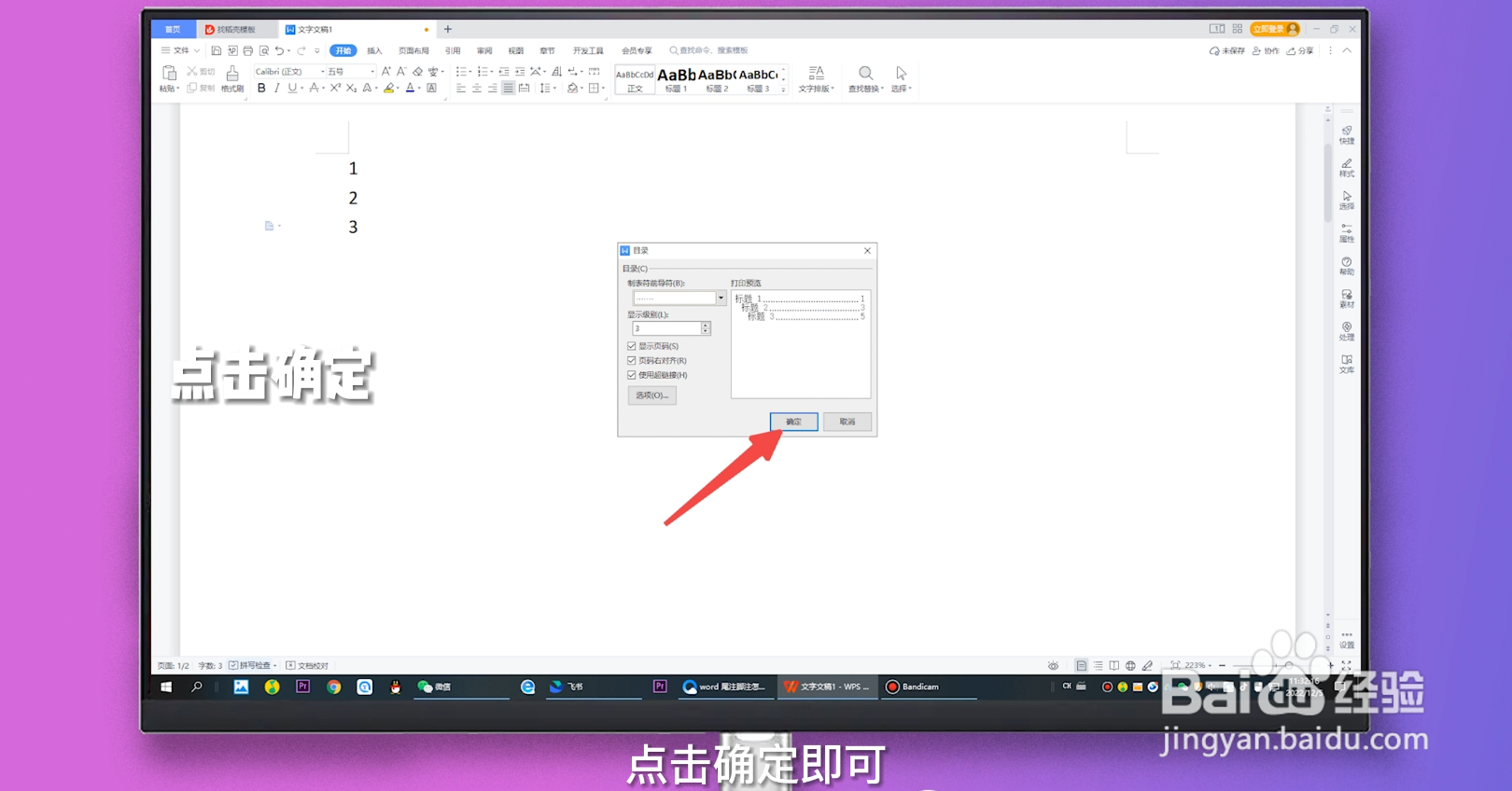Open the font name Calibri dropdown
Image resolution: width=1512 pixels, height=791 pixels.
coord(323,71)
